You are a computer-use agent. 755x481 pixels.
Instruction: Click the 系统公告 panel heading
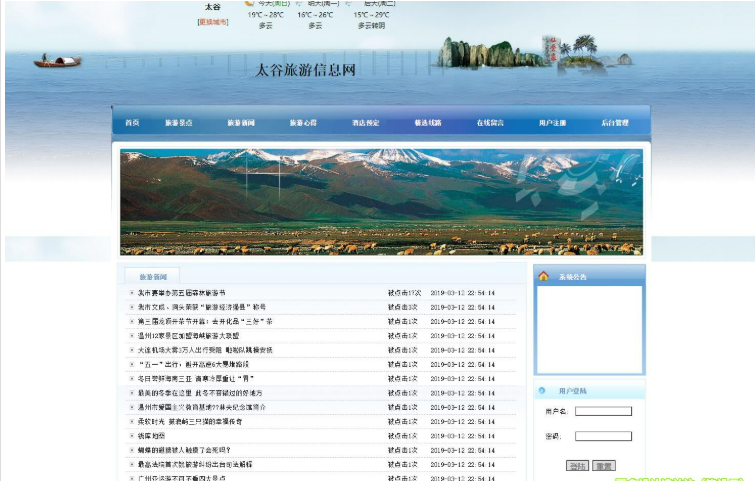[573, 277]
